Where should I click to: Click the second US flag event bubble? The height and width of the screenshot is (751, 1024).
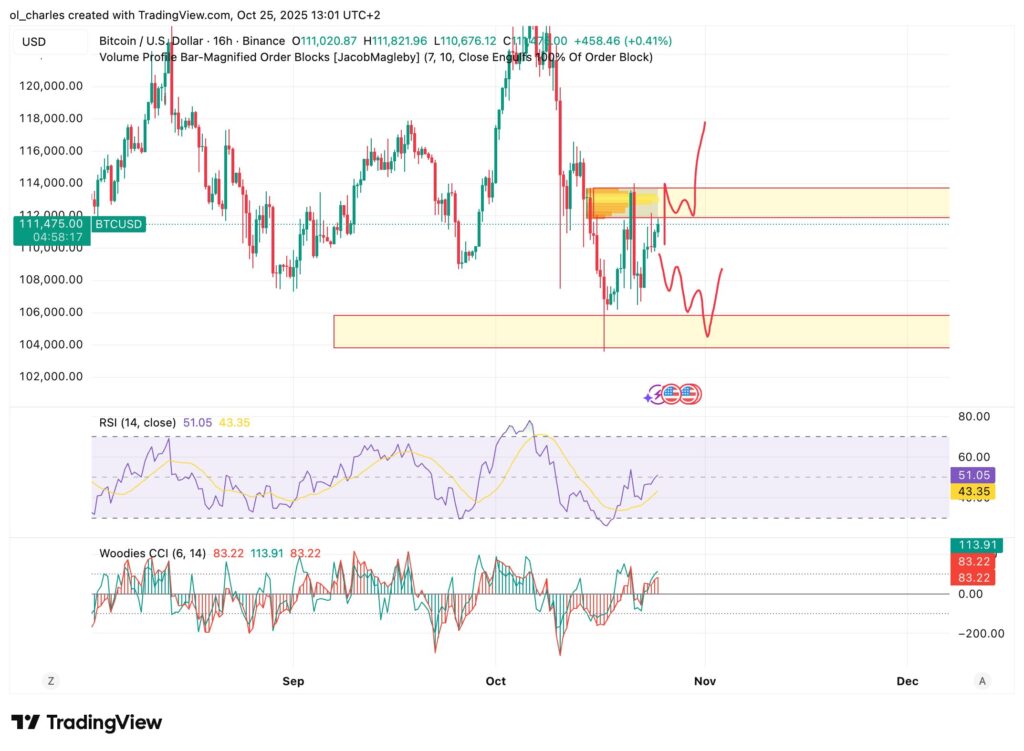(687, 393)
